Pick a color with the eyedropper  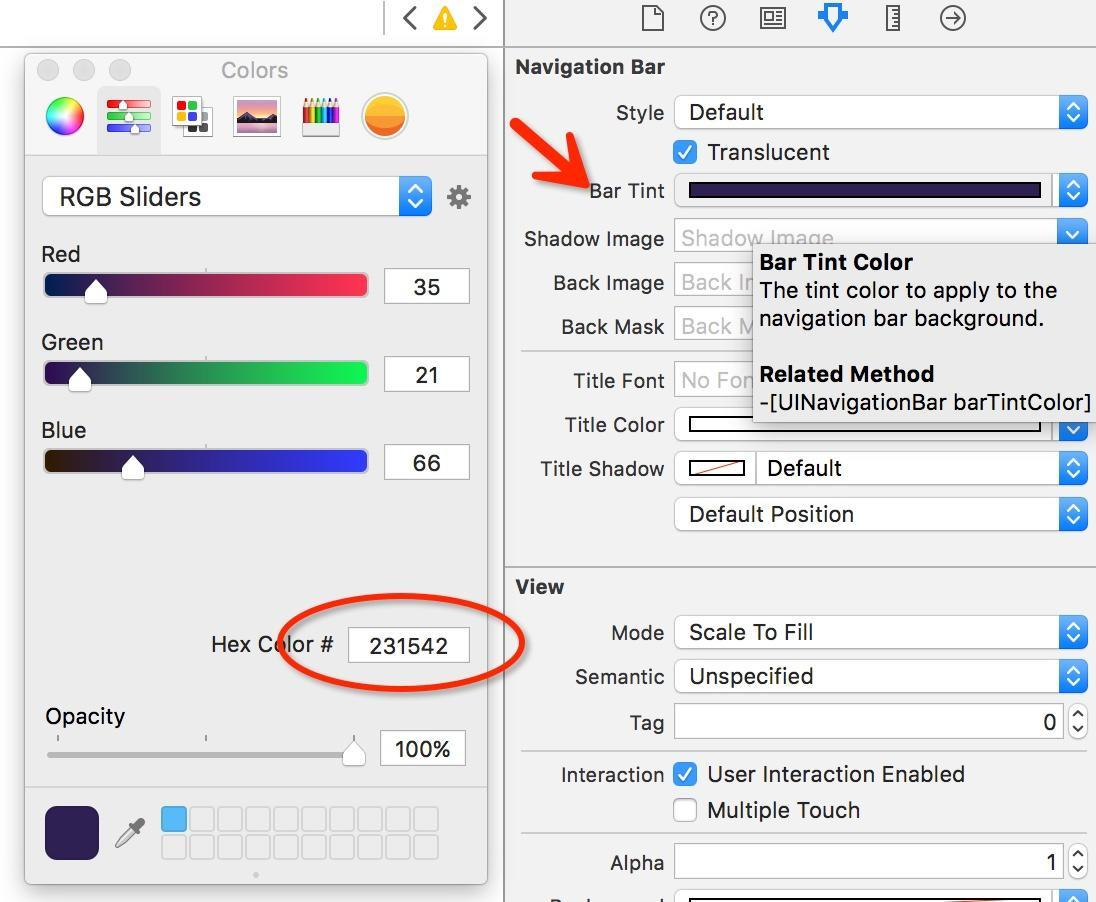coord(130,833)
